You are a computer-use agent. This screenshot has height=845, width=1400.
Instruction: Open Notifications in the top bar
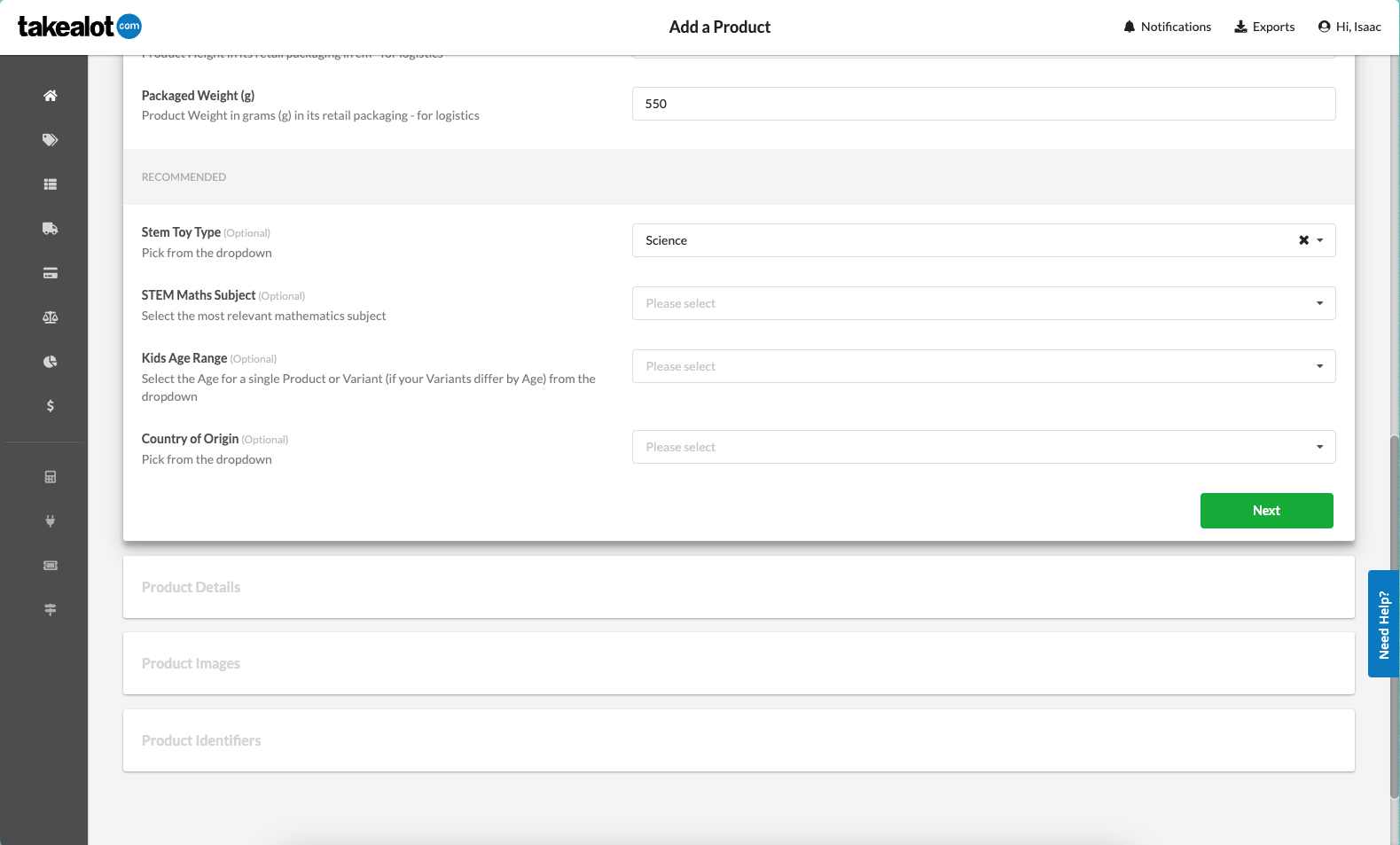click(1167, 27)
